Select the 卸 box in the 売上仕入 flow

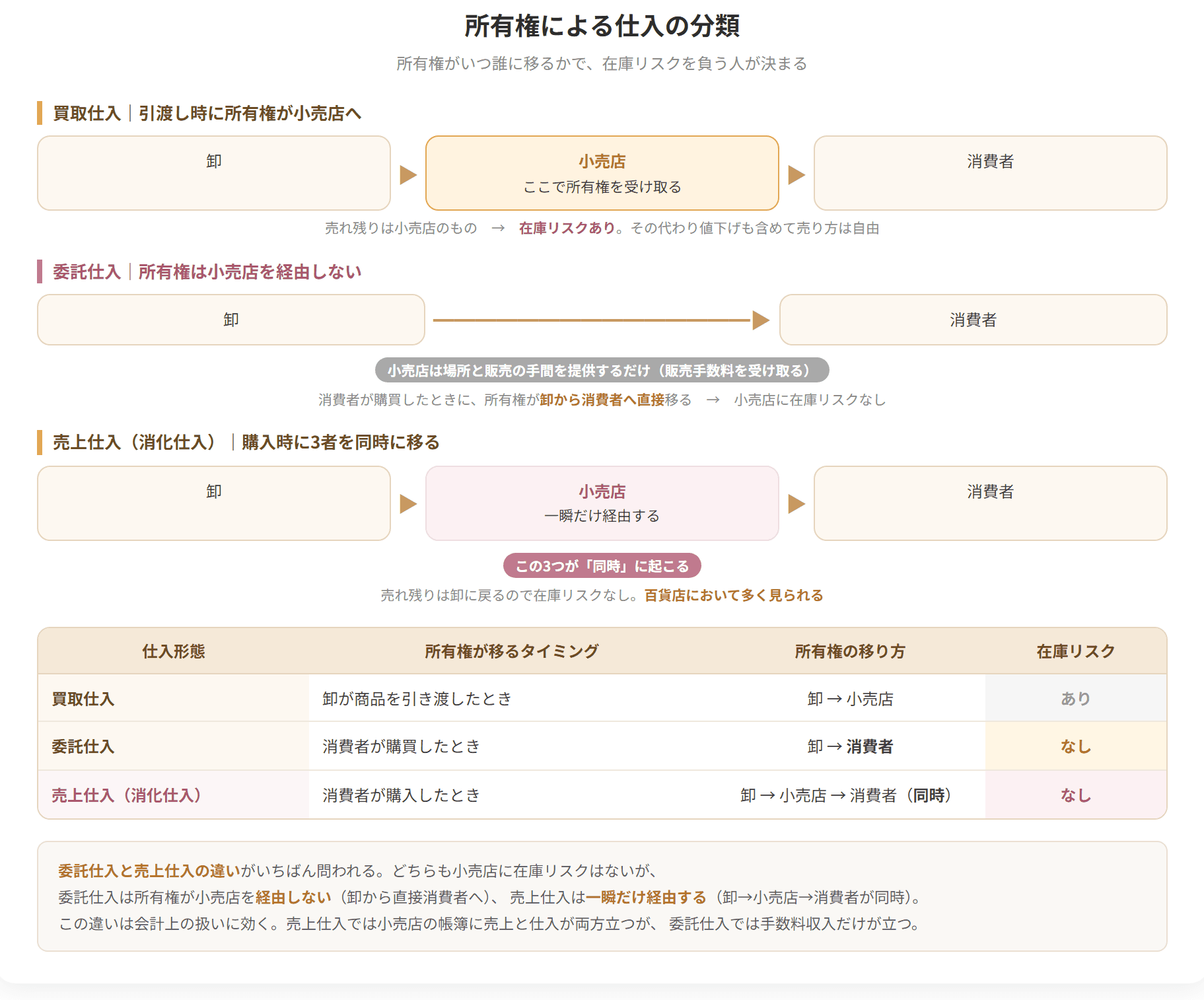[x=214, y=503]
